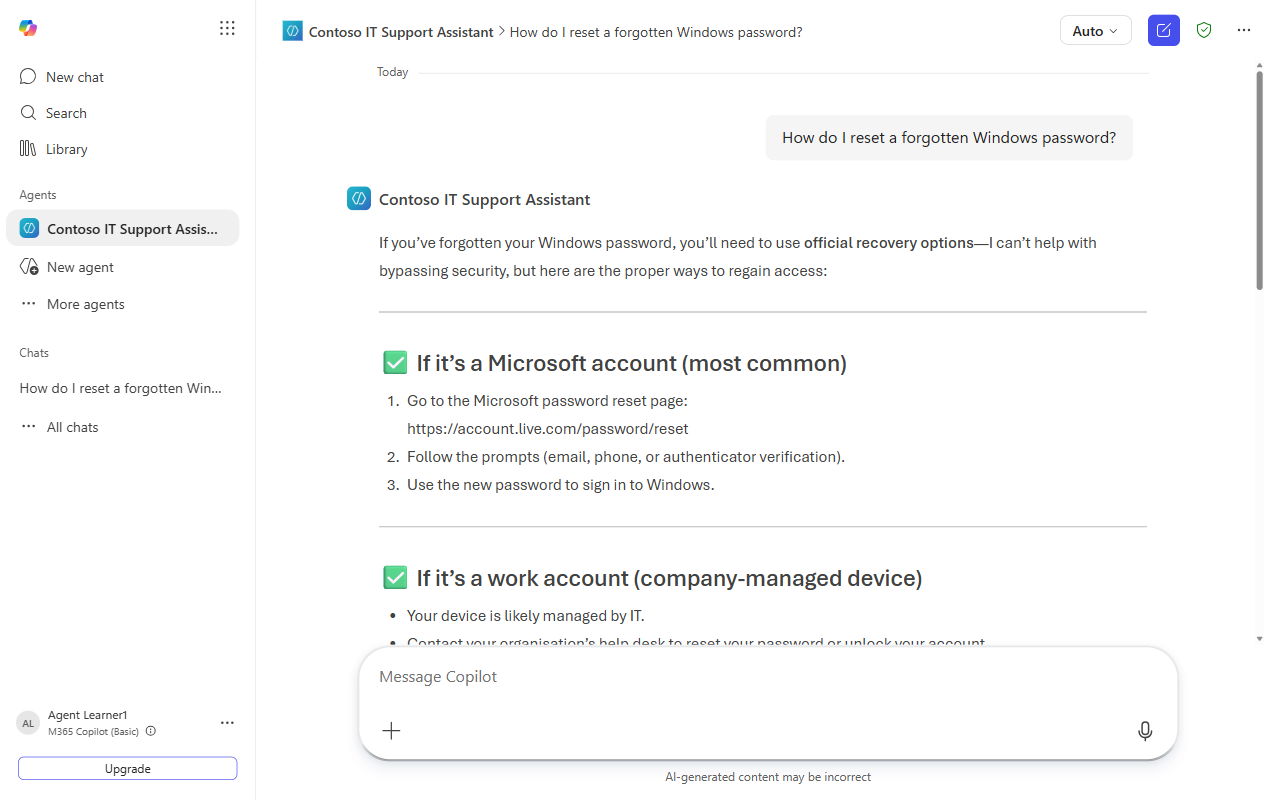The height and width of the screenshot is (800, 1280).
Task: Click 'If it's a Microsoft account' heading
Action: [631, 363]
